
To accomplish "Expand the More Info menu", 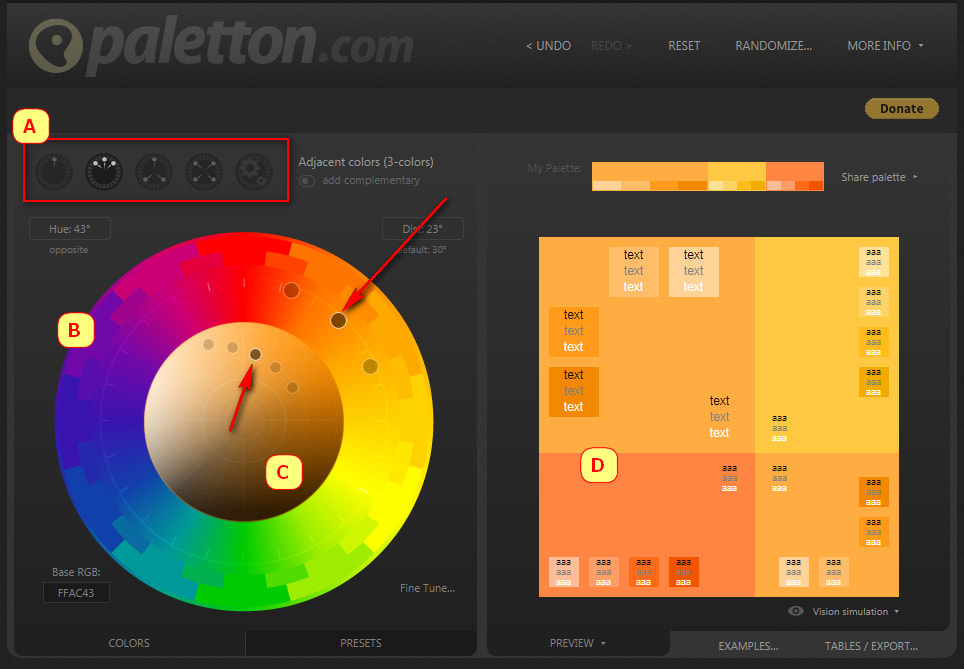I will point(885,46).
